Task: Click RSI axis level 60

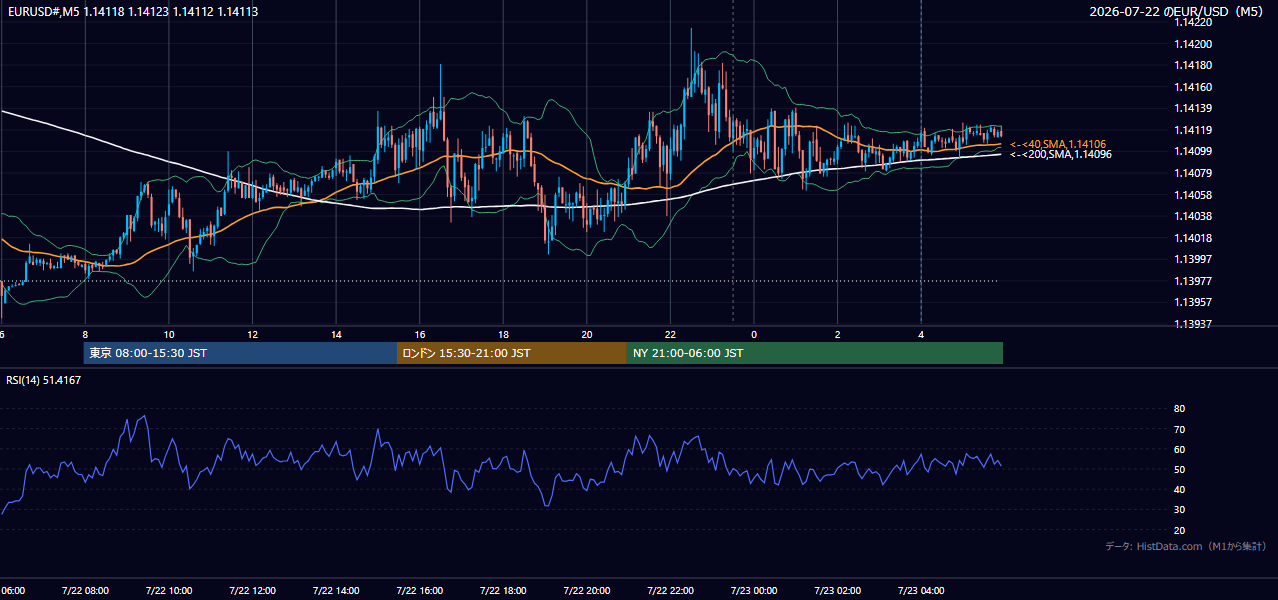Action: (x=1179, y=449)
